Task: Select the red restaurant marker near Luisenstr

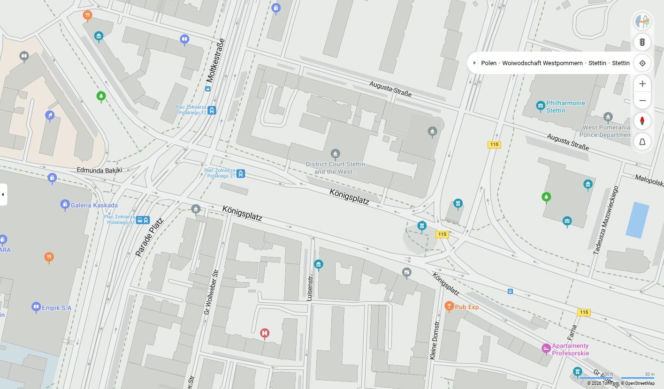Action: pos(265,334)
